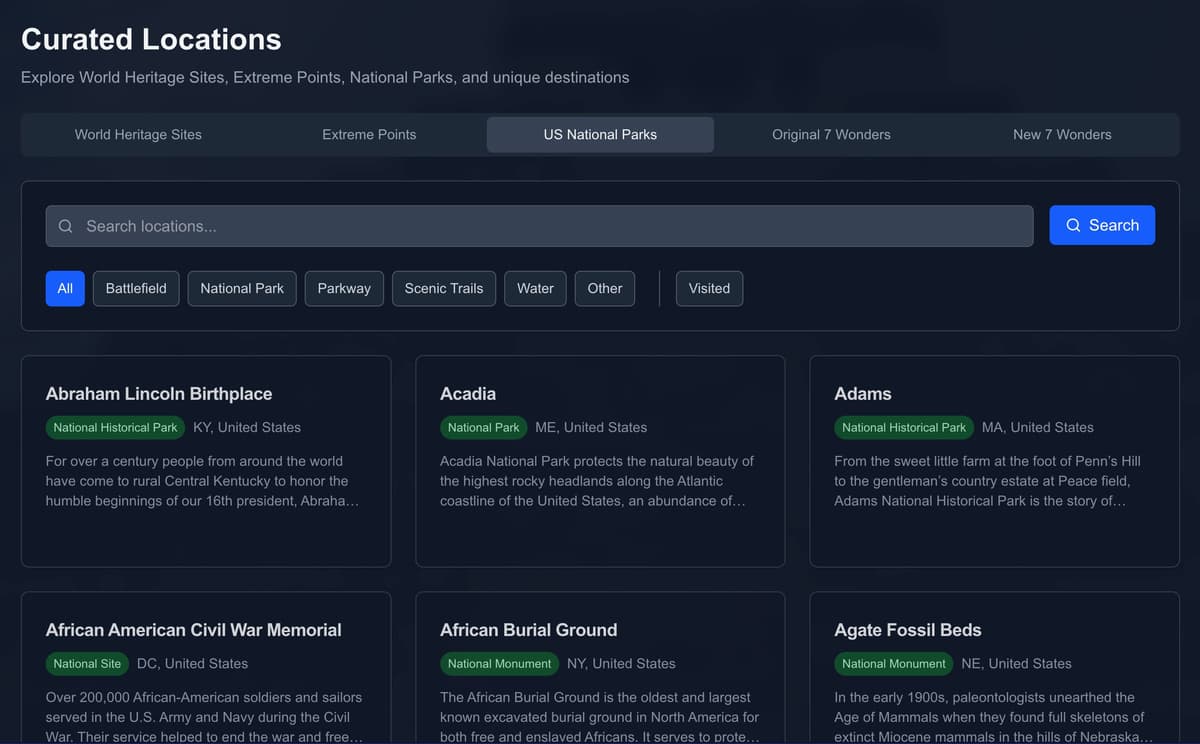Select the Other filter chip

point(605,288)
